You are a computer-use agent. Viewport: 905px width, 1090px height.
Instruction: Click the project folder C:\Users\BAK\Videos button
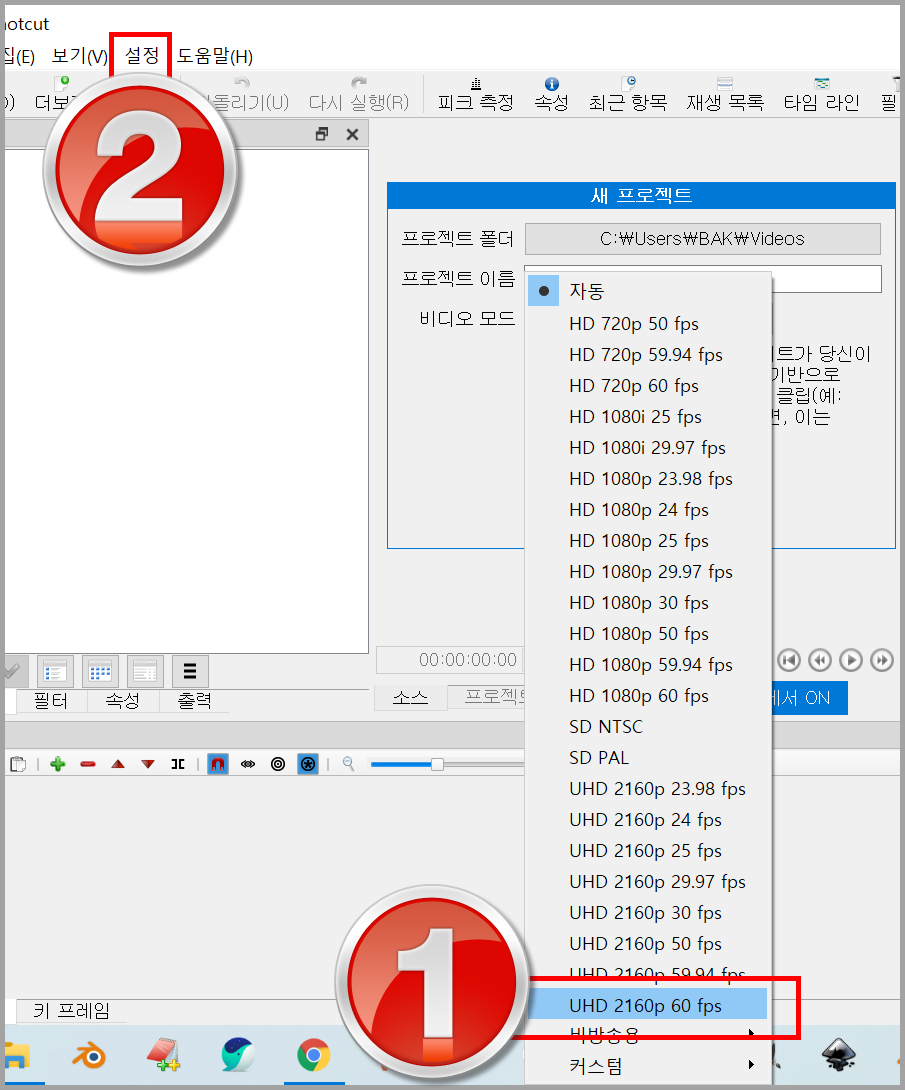click(x=703, y=239)
